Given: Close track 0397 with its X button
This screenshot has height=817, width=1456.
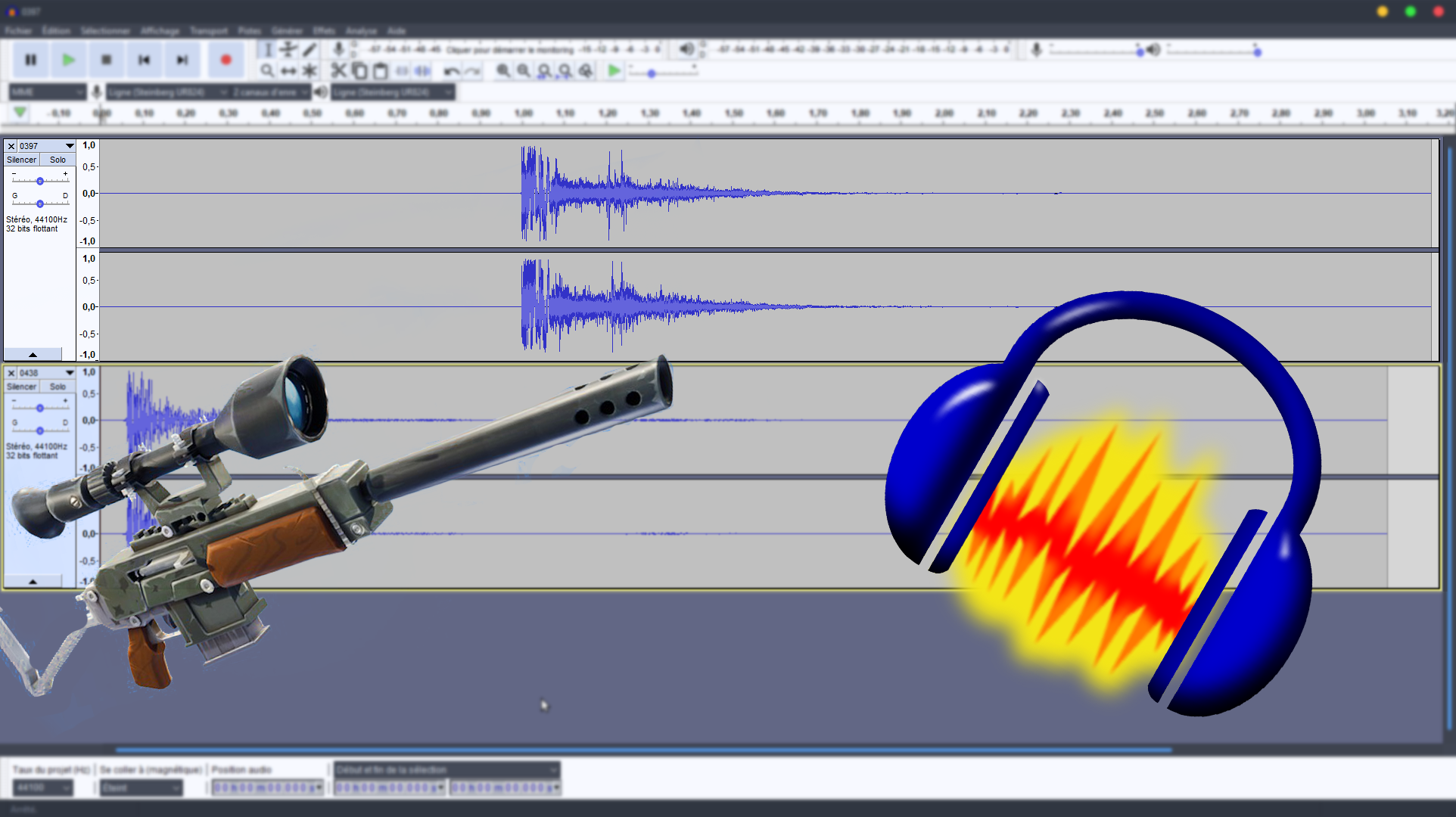Looking at the screenshot, I should [x=11, y=146].
